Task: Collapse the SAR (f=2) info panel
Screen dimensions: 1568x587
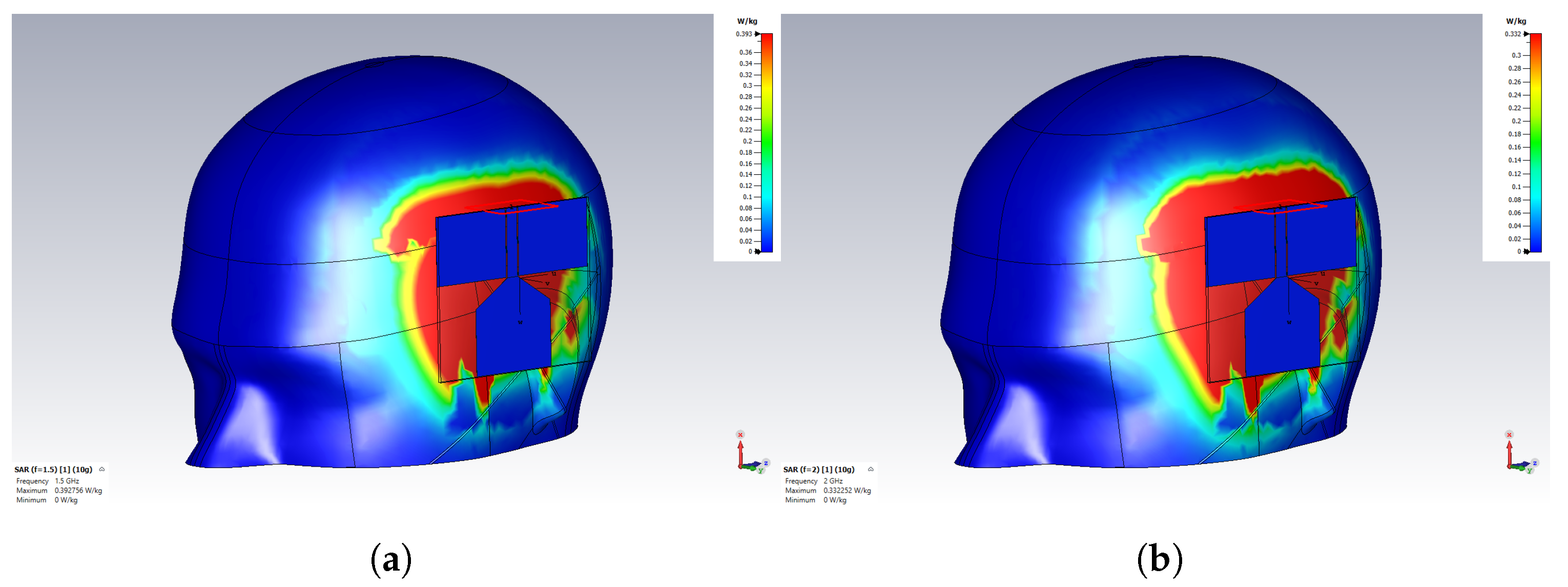Action: pyautogui.click(x=871, y=470)
